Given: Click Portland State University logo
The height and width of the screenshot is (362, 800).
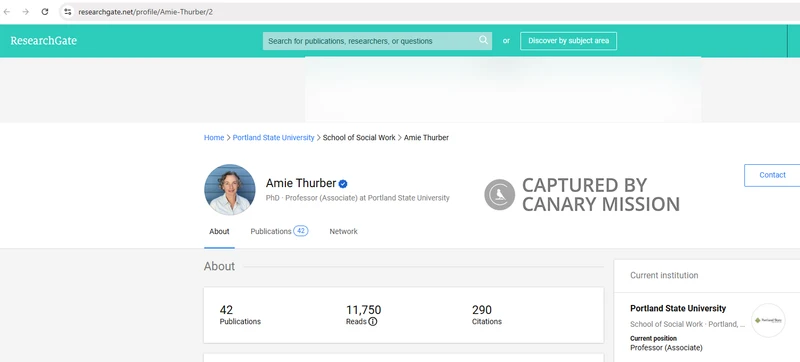Looking at the screenshot, I should pos(768,320).
